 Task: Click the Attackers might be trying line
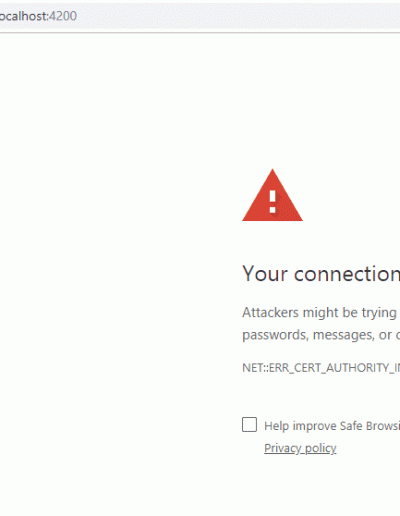319,313
